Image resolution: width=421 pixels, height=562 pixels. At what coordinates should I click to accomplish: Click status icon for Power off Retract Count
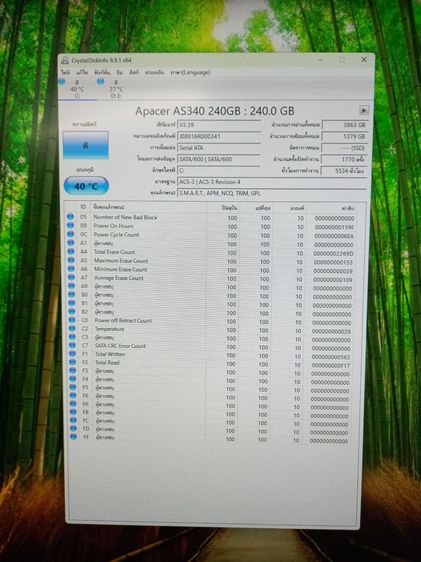pyautogui.click(x=72, y=320)
